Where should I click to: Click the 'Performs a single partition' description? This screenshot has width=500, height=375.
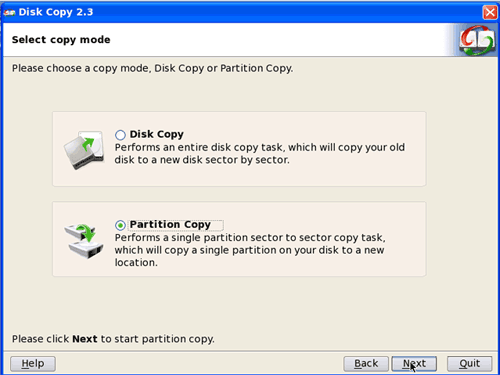click(x=250, y=250)
